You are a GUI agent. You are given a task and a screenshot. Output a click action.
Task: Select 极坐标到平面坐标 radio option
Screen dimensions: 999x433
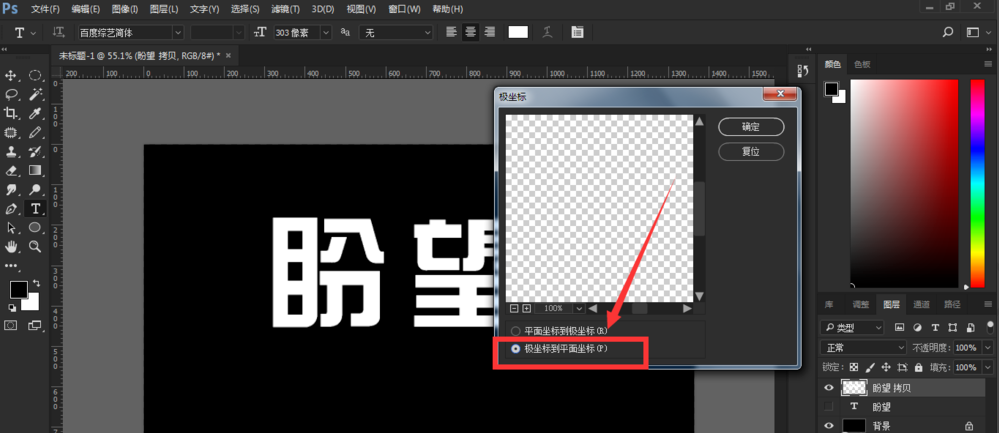[x=516, y=349]
